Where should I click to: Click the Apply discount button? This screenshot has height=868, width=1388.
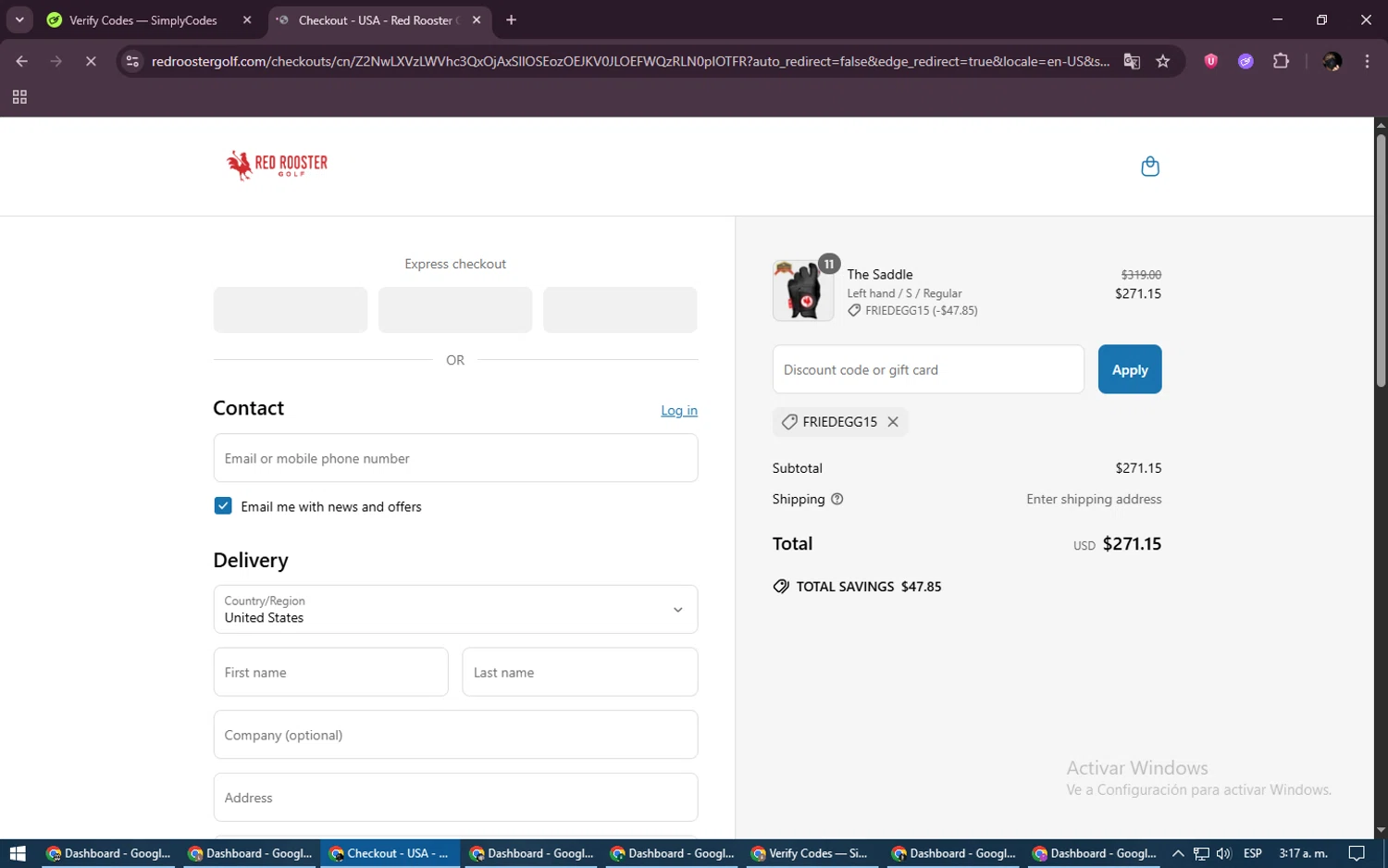1130,369
